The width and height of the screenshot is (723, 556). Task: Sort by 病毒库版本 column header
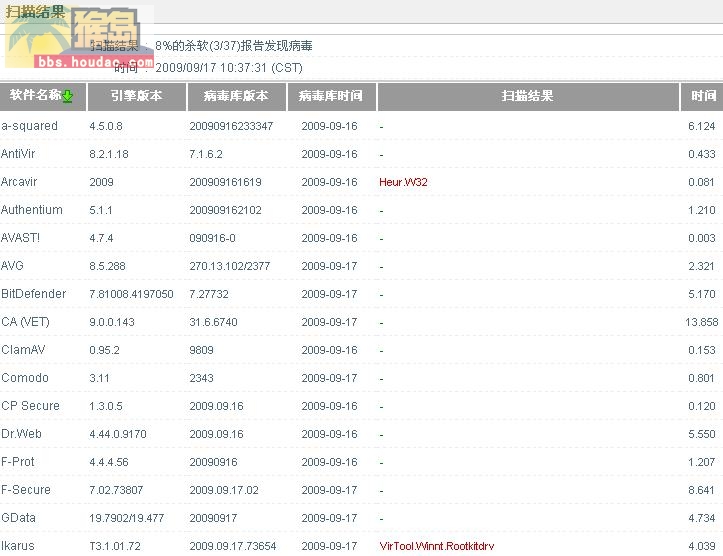point(236,96)
